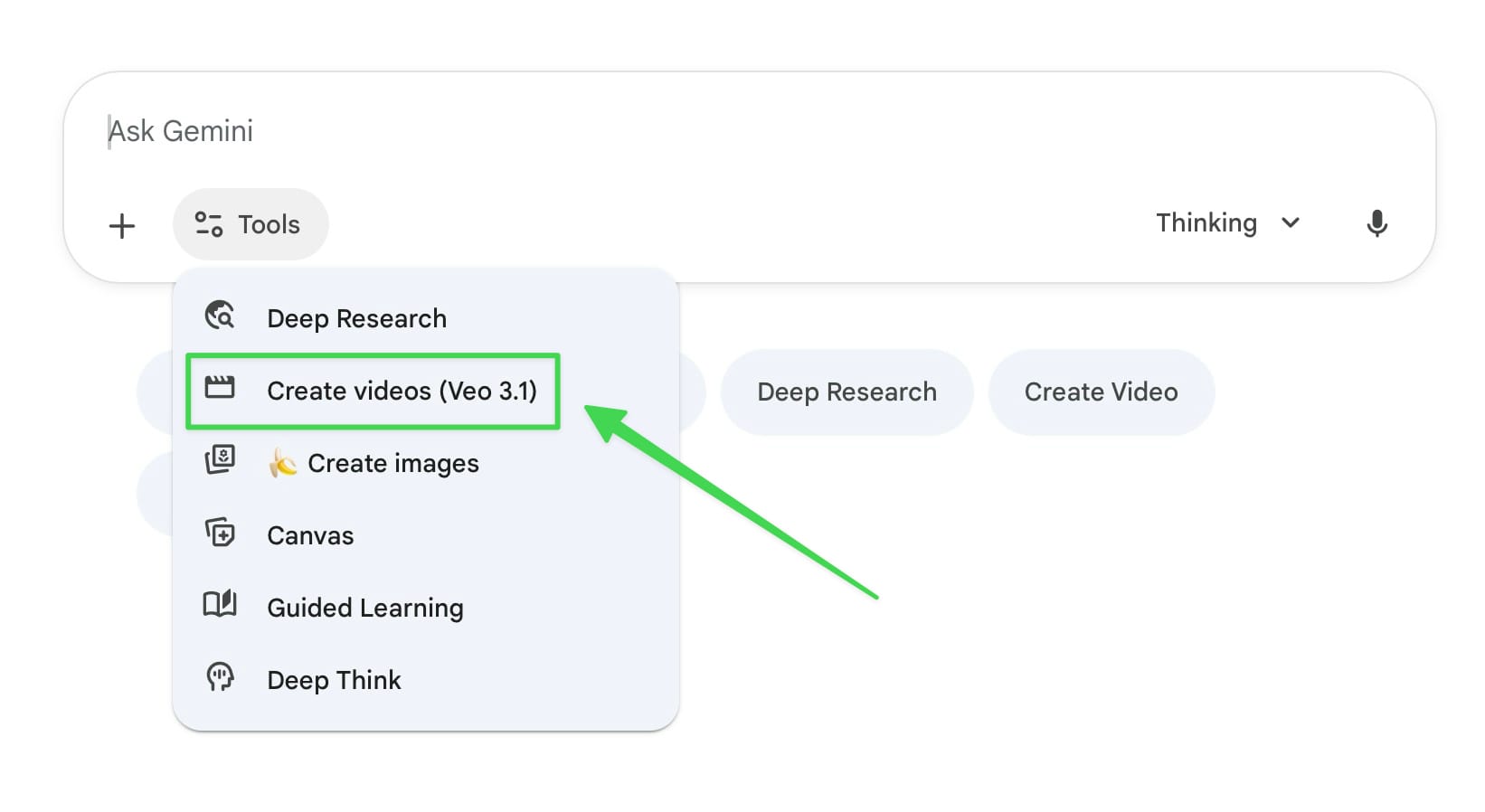Screen dimensions: 1485x812
Task: Click the image stack icon beside Create images
Action: [x=220, y=460]
